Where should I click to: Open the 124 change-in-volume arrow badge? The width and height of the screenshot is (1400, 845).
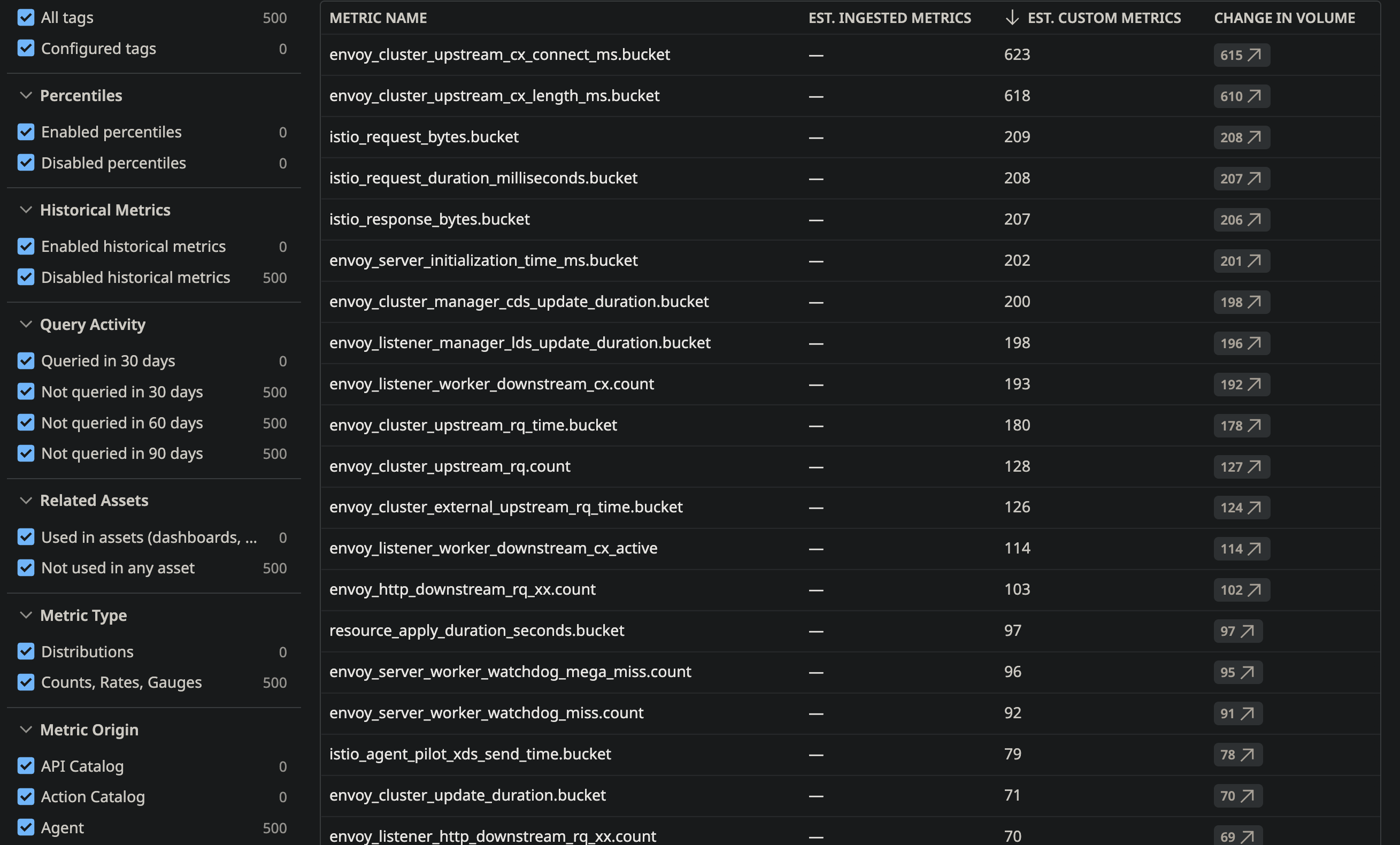click(x=1242, y=508)
